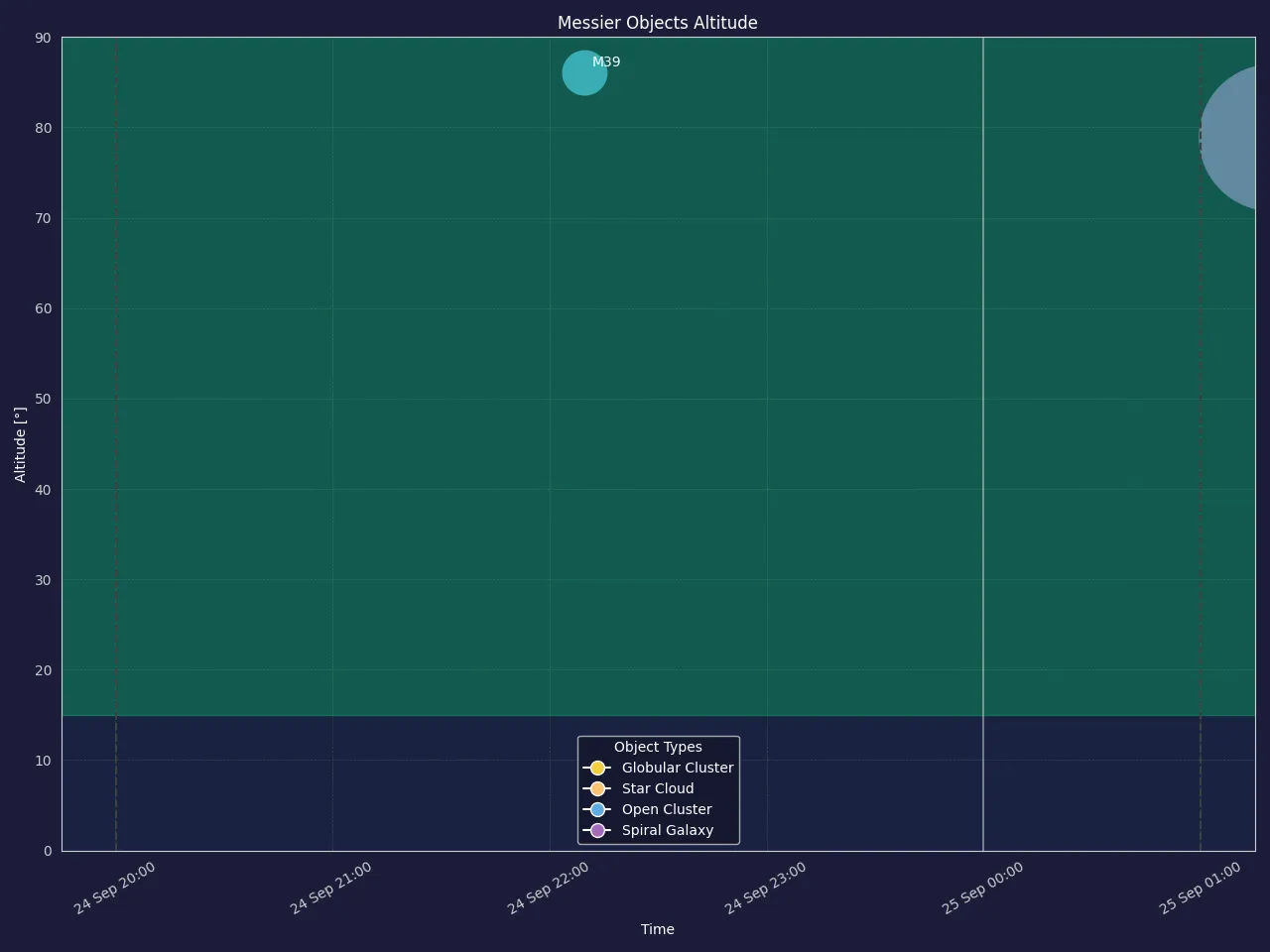The image size is (1270, 952).
Task: Click the Open Cluster legend marker
Action: [x=597, y=809]
